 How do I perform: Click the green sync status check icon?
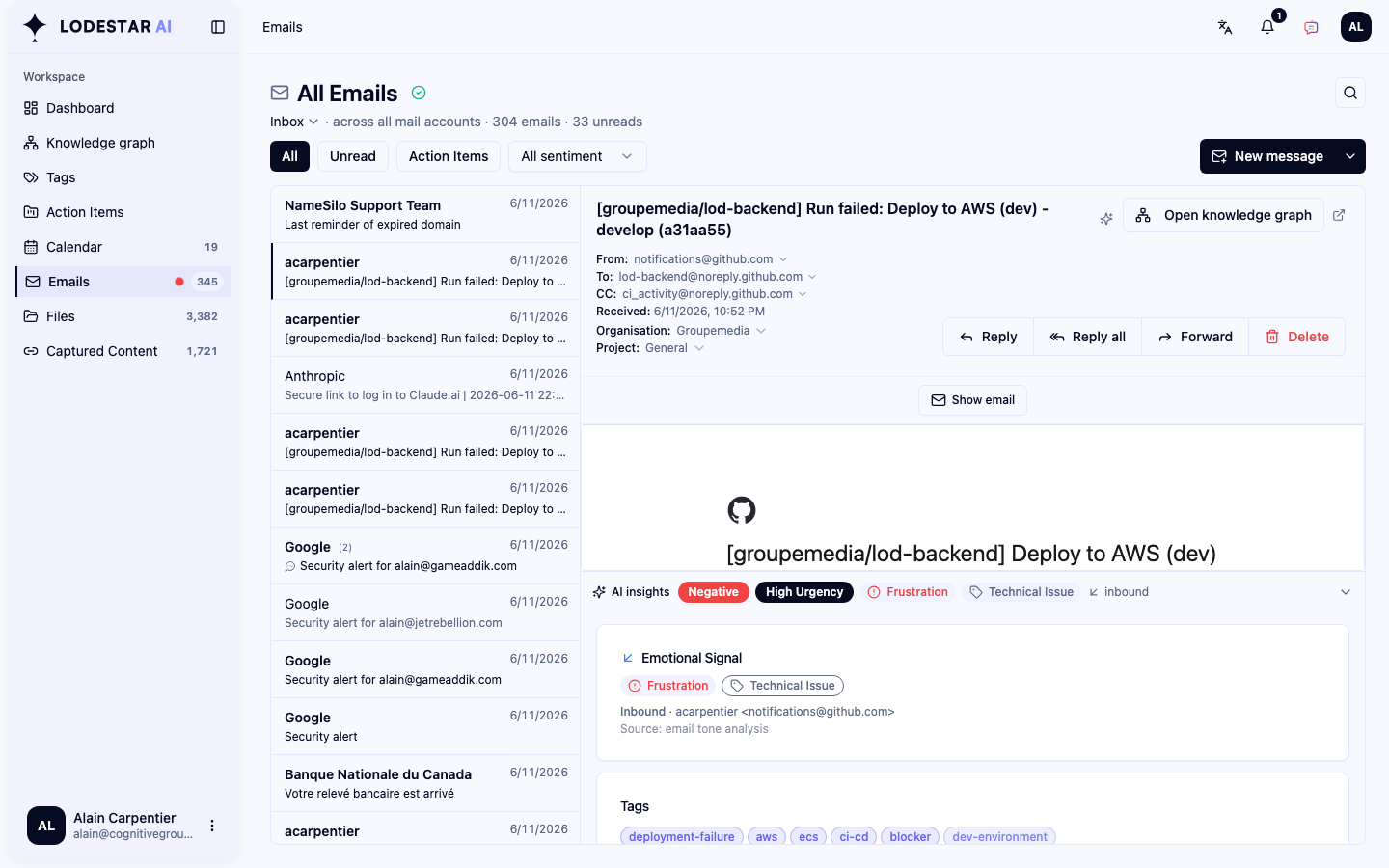pyautogui.click(x=419, y=93)
